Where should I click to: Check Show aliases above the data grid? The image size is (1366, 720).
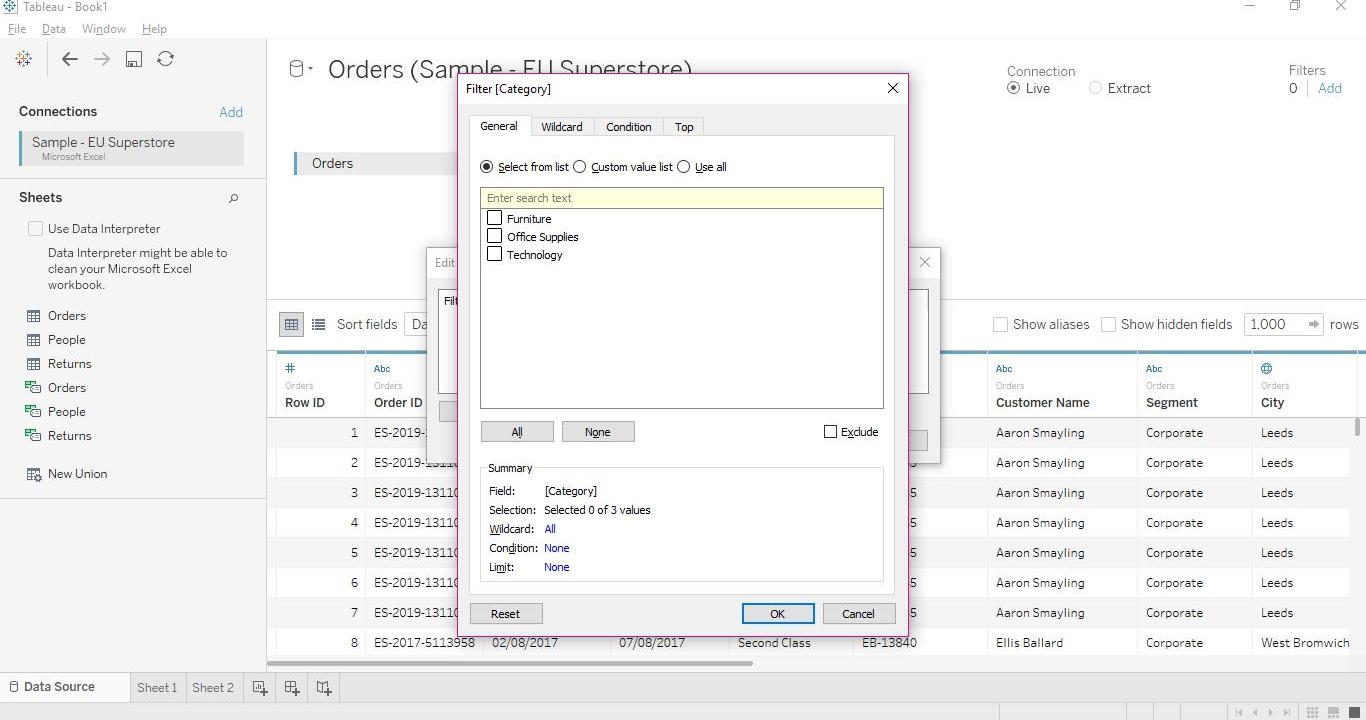point(1000,324)
